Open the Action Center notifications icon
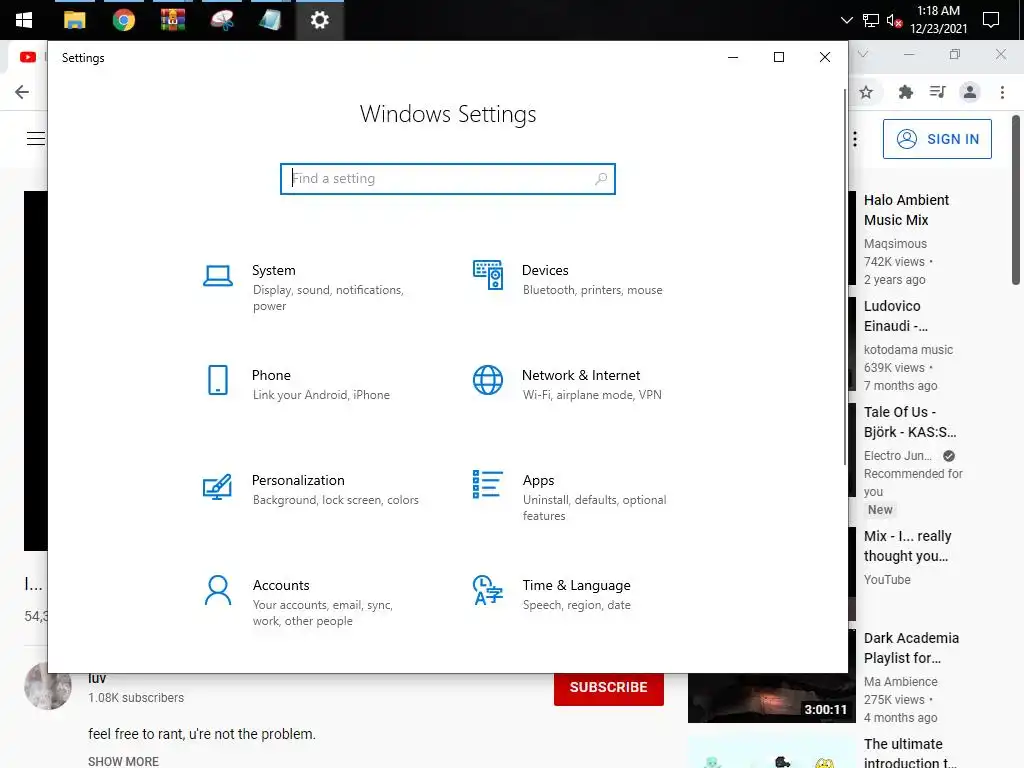 [991, 20]
